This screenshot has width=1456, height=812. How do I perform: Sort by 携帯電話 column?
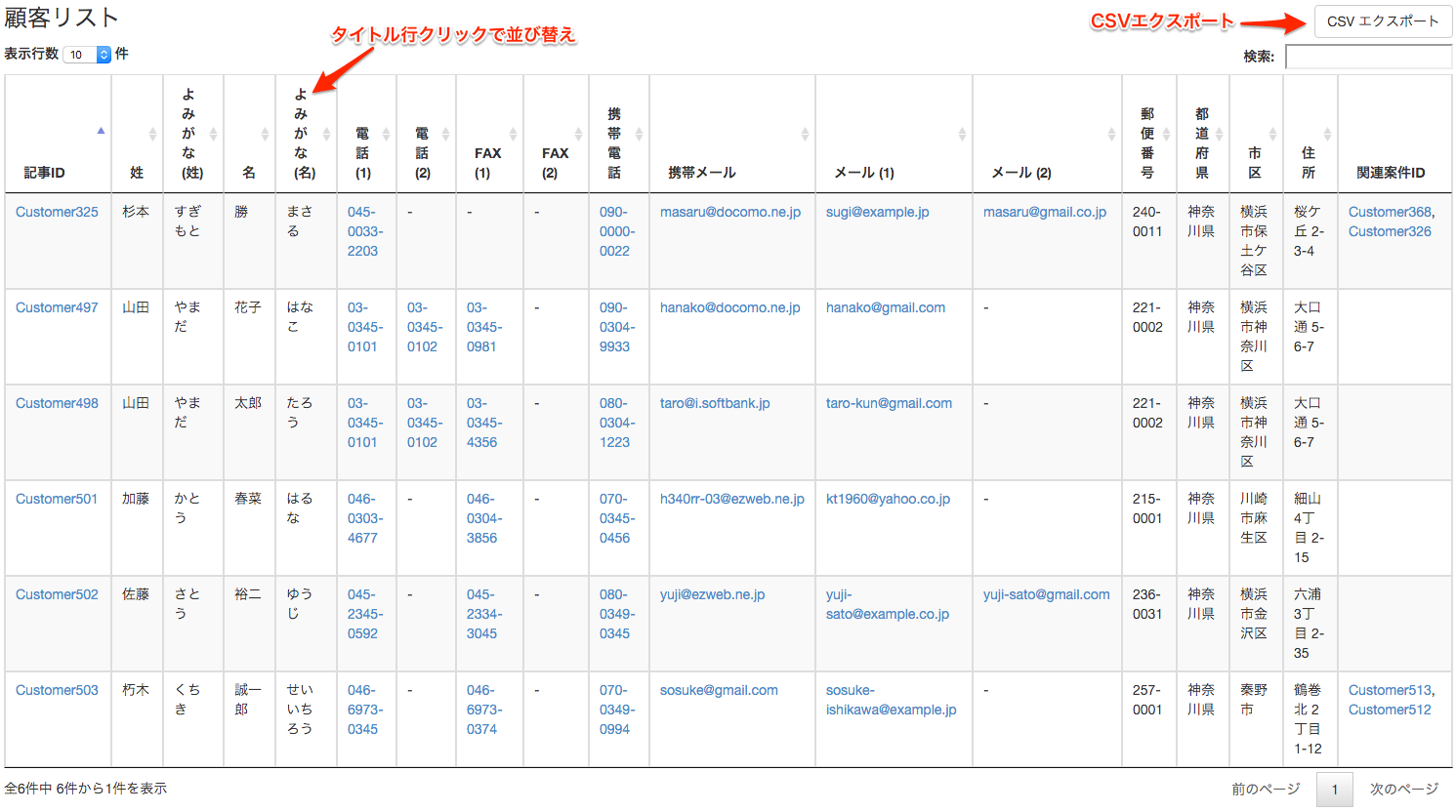pyautogui.click(x=639, y=134)
